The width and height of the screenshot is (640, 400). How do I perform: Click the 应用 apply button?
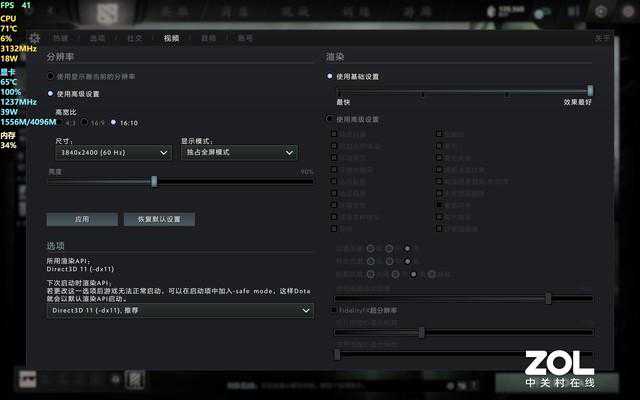tap(82, 218)
